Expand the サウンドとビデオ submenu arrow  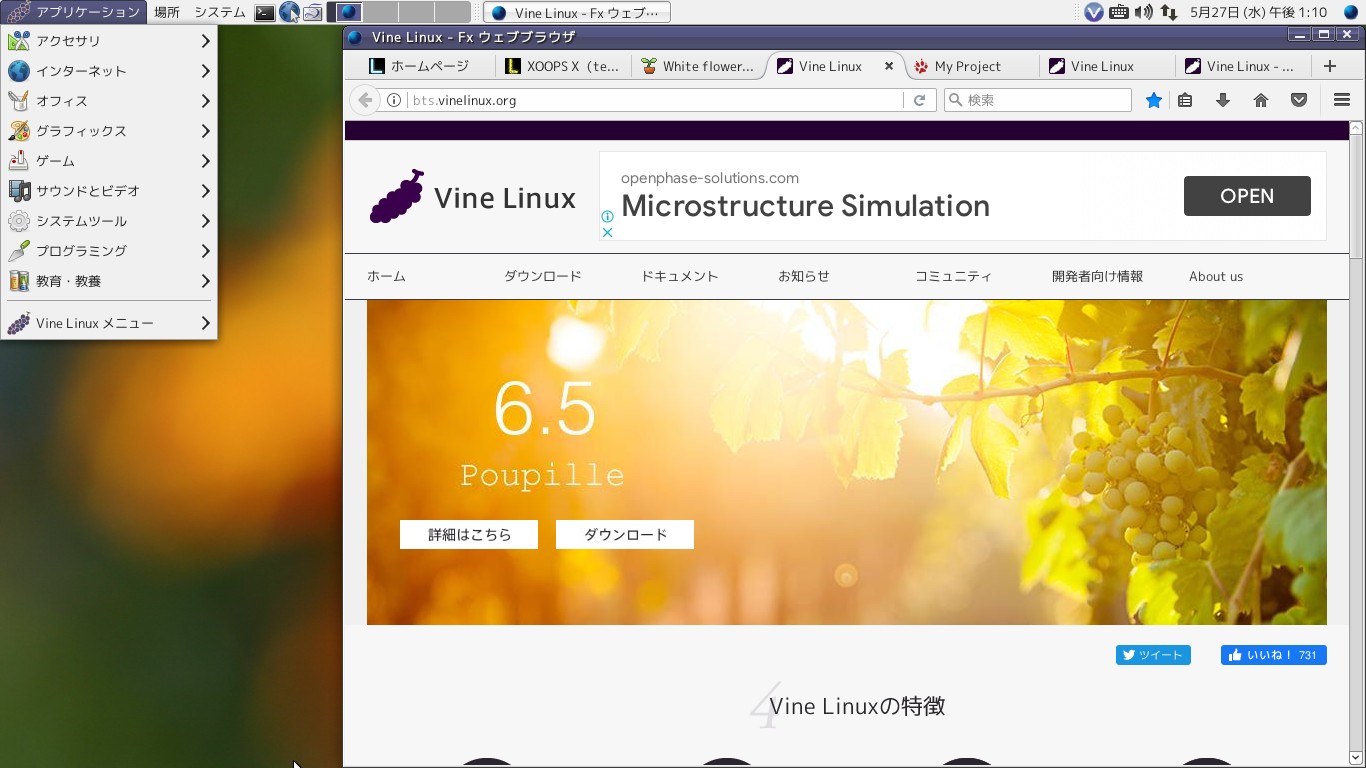205,191
